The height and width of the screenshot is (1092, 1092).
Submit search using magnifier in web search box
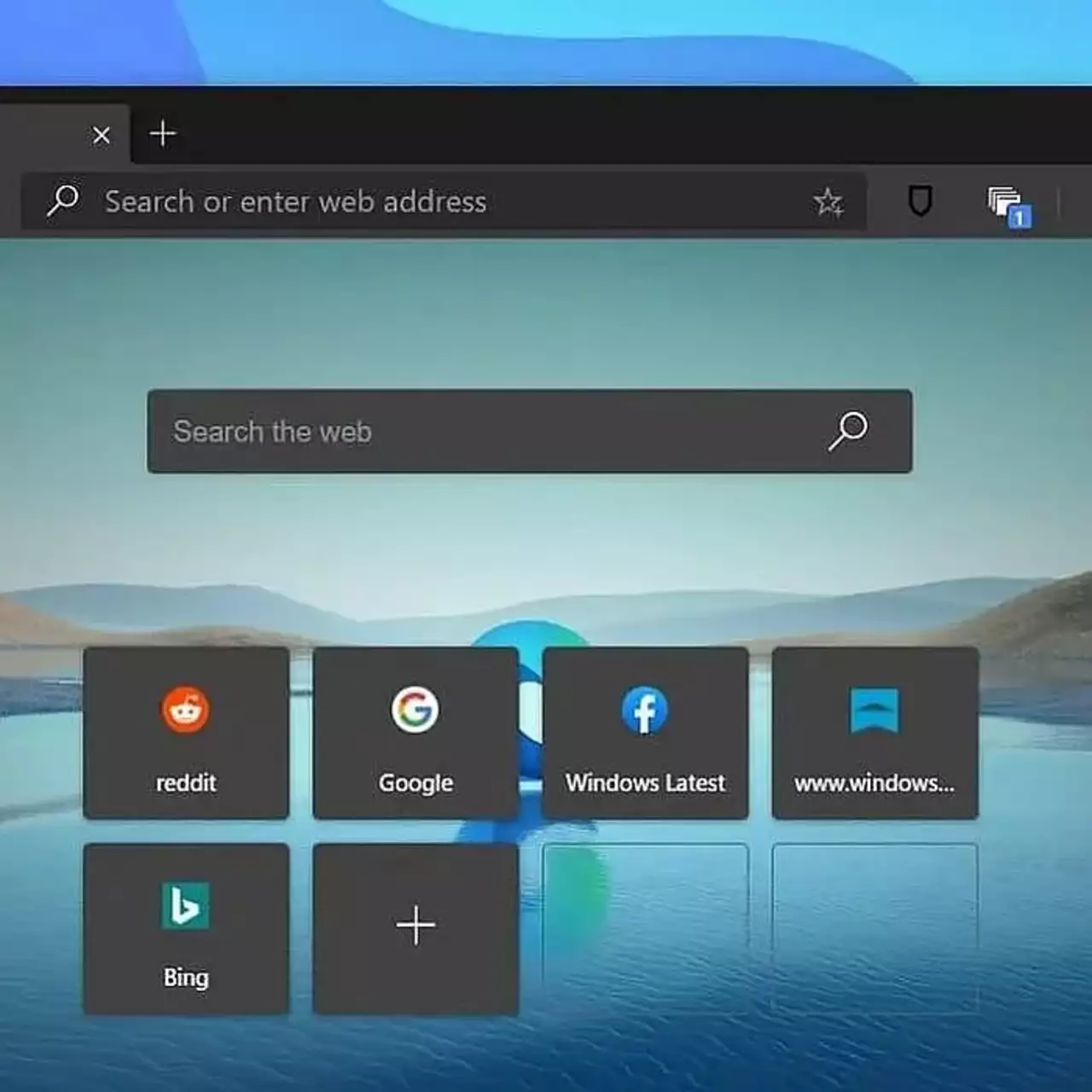(x=848, y=430)
